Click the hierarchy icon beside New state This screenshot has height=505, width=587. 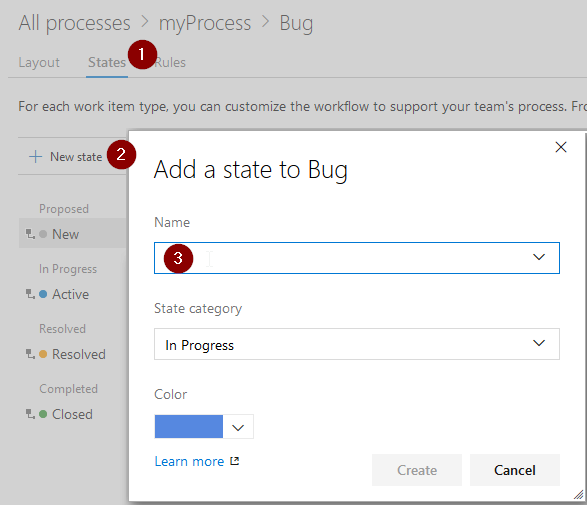click(30, 234)
